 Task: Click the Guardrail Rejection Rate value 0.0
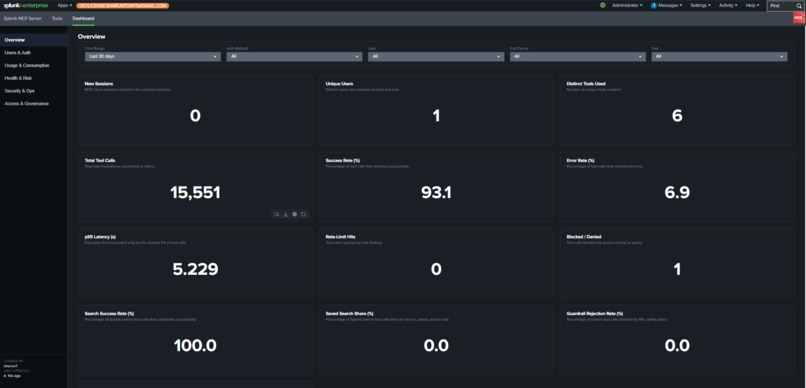677,346
